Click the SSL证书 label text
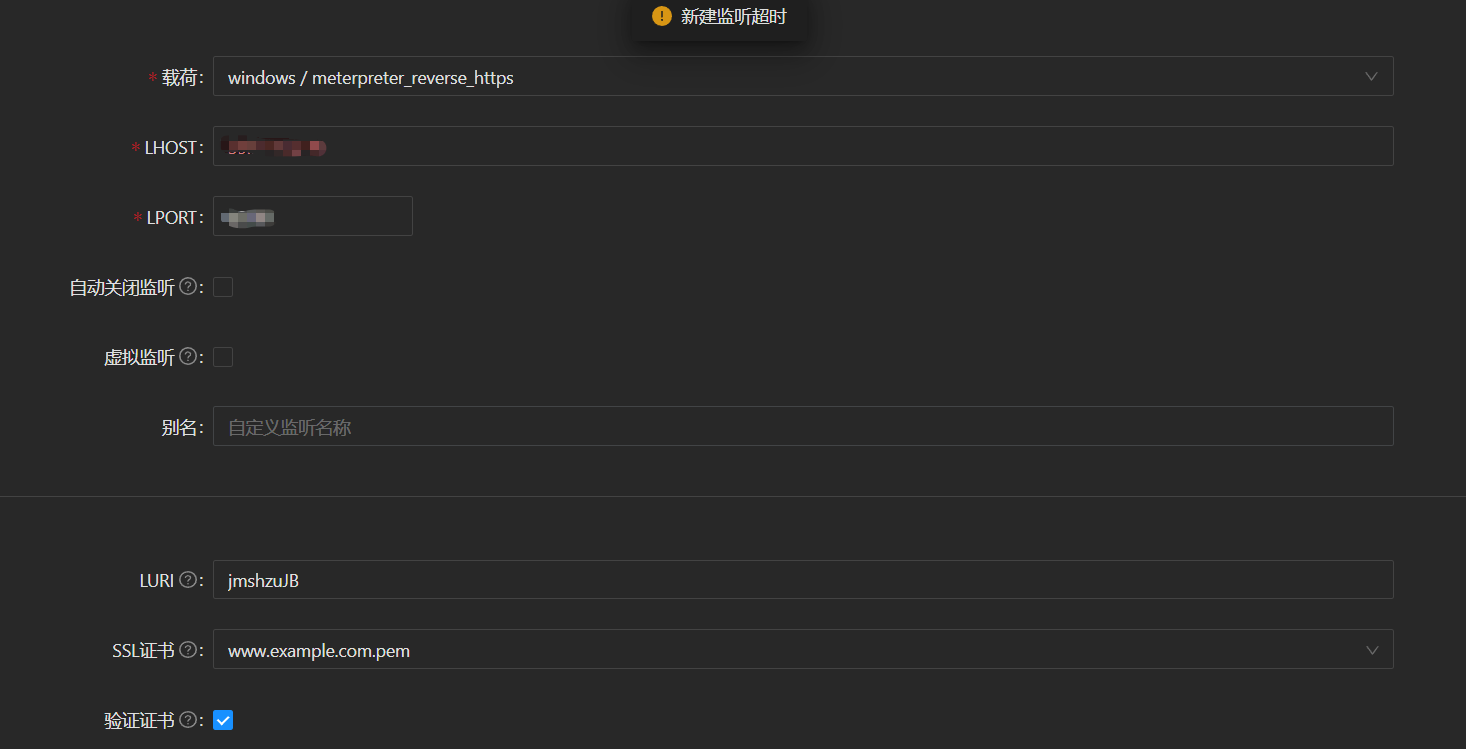1466x749 pixels. point(144,650)
